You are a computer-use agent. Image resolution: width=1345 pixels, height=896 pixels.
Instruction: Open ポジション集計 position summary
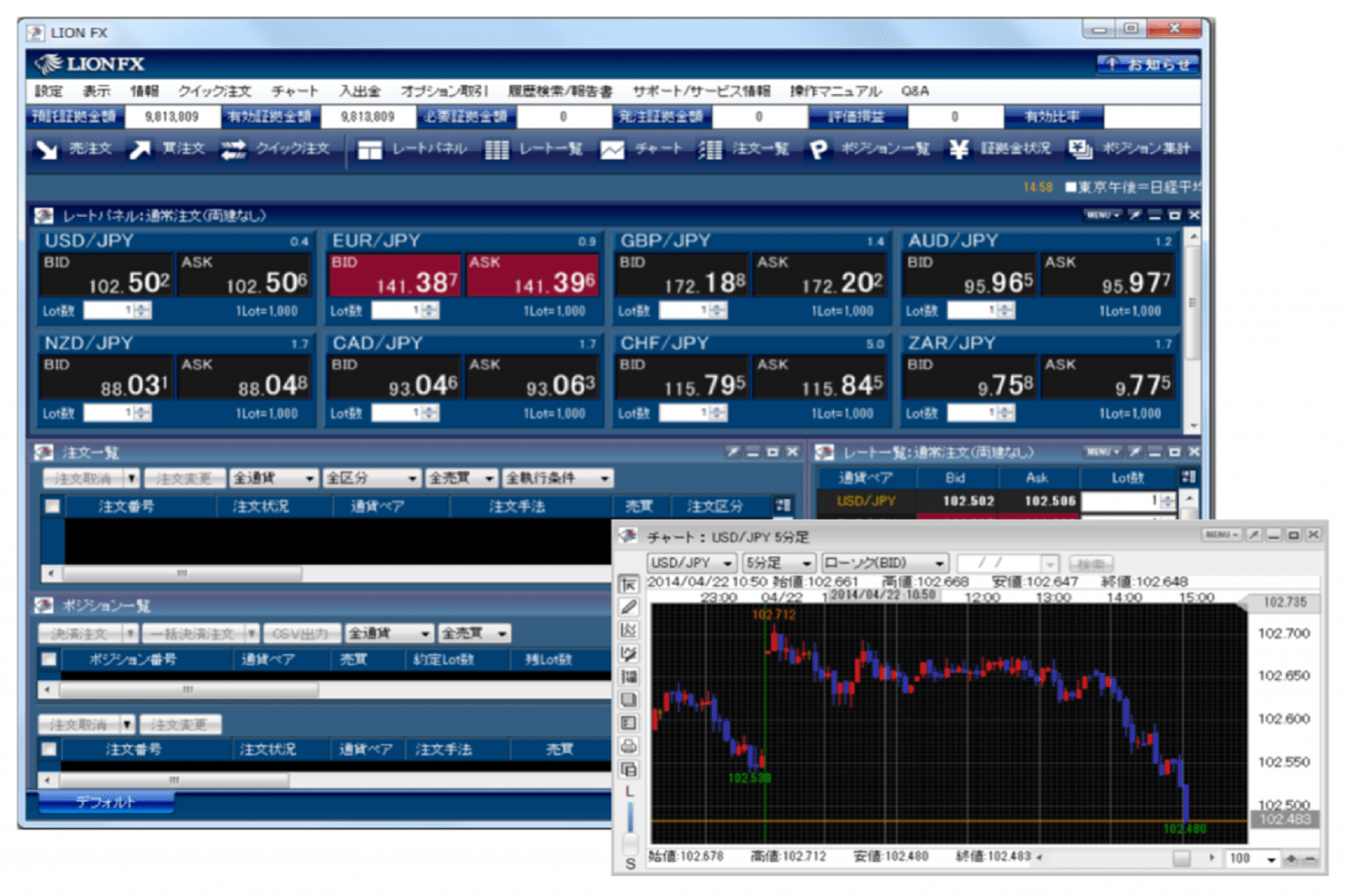pyautogui.click(x=1129, y=149)
